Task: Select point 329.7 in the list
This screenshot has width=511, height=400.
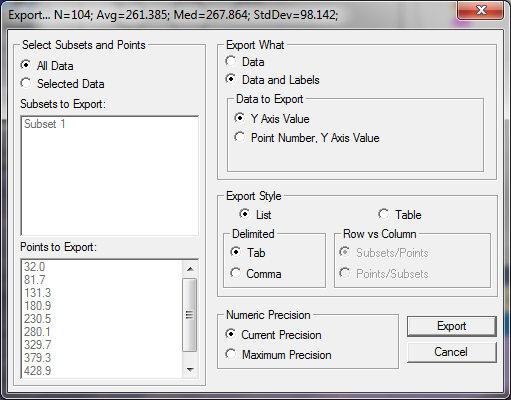Action: click(x=103, y=345)
